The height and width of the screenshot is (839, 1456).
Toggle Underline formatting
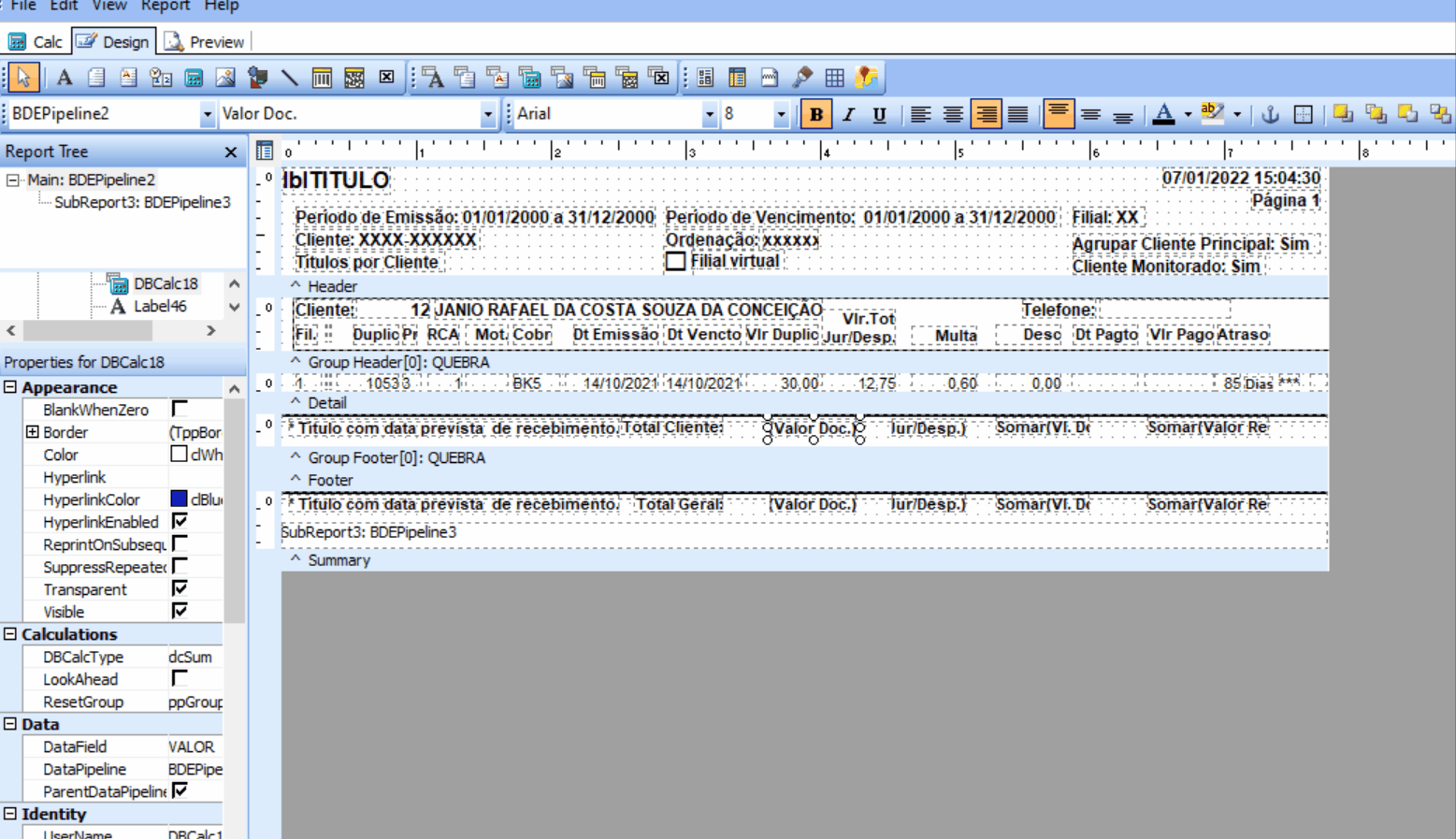[x=879, y=114]
